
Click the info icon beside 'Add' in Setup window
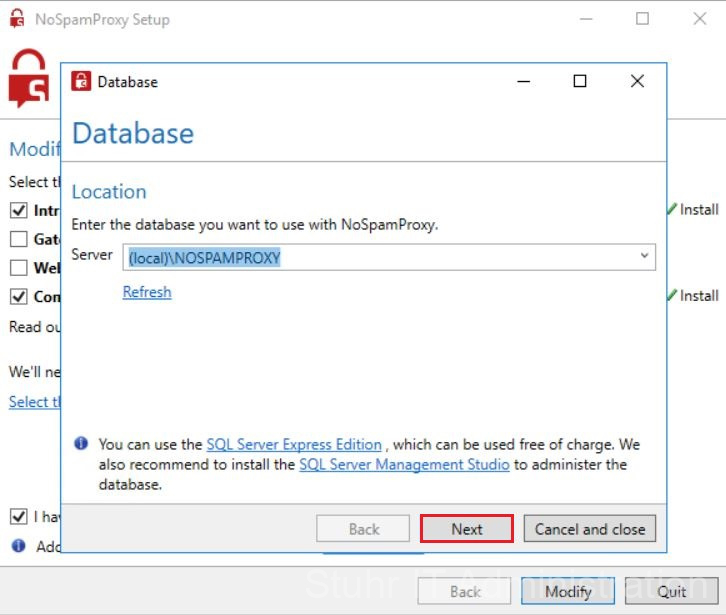[19, 546]
